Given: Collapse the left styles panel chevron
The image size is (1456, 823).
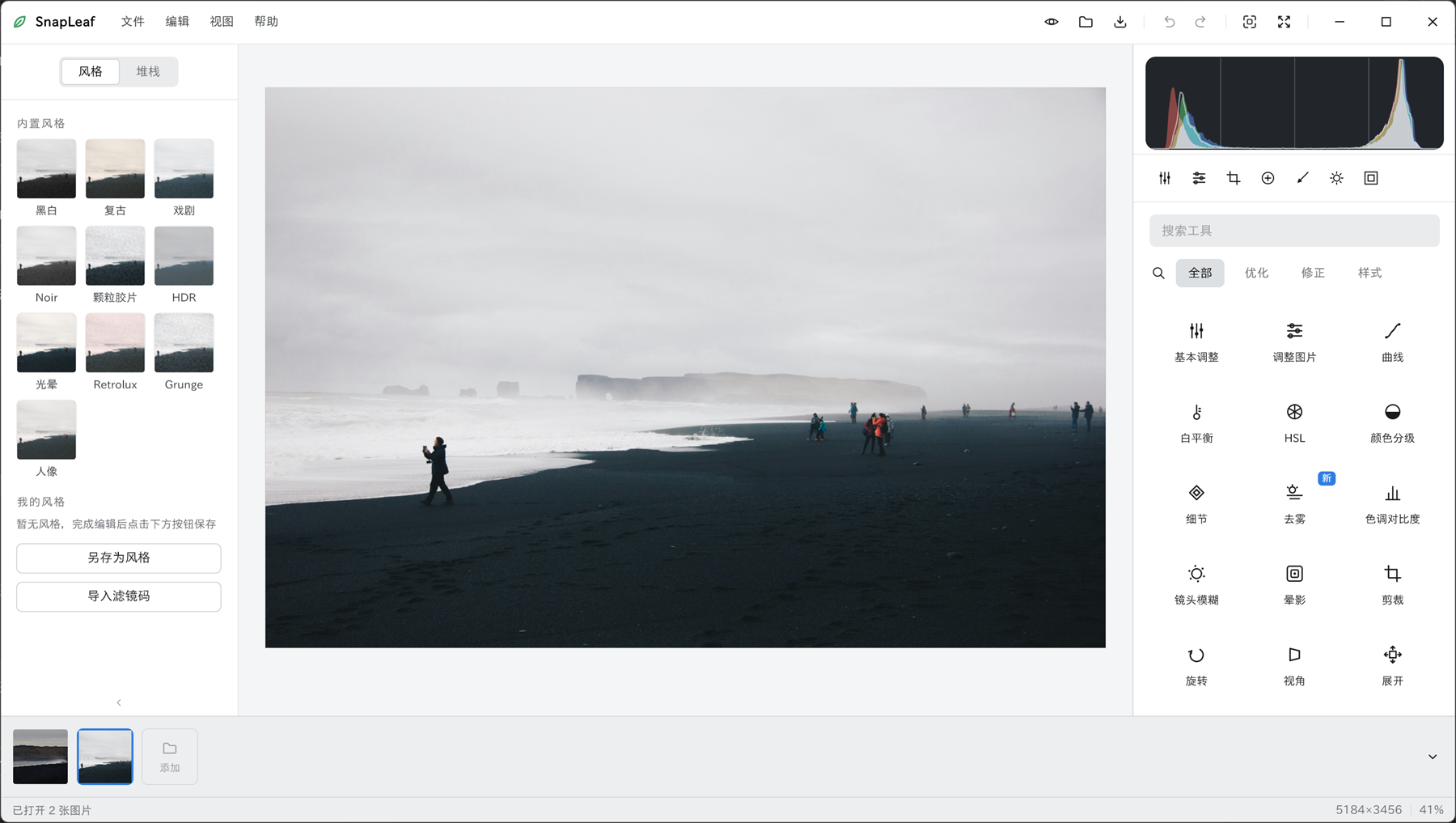Looking at the screenshot, I should pos(119,702).
